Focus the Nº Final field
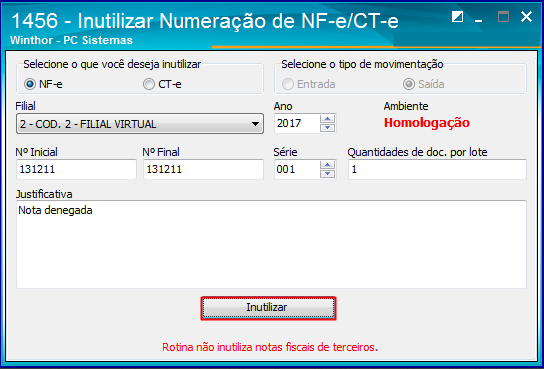Viewport: 544px width, 369px height. [204, 170]
